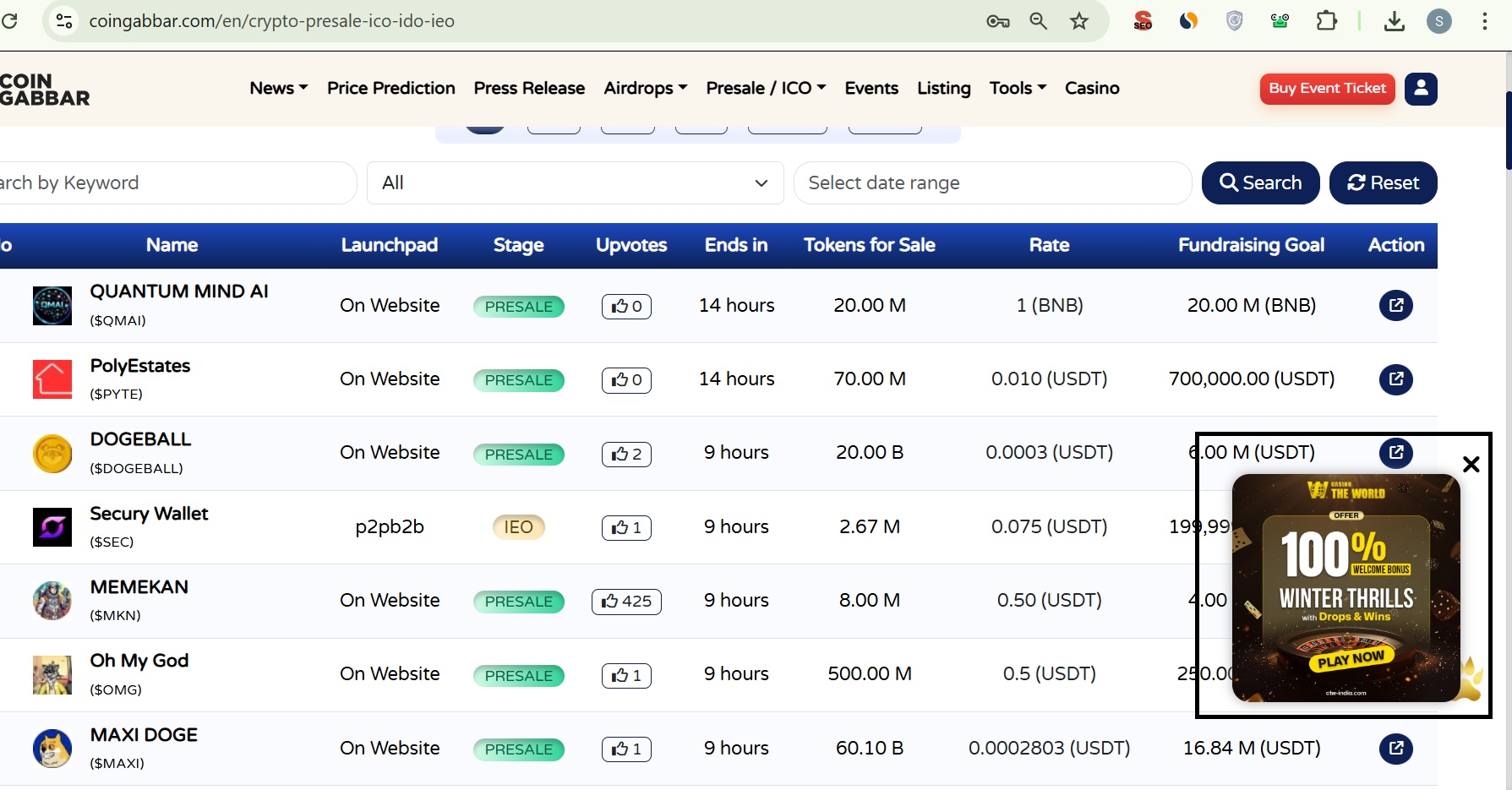Upvote the DOGEBALL presale
1512x790 pixels.
[x=626, y=454]
